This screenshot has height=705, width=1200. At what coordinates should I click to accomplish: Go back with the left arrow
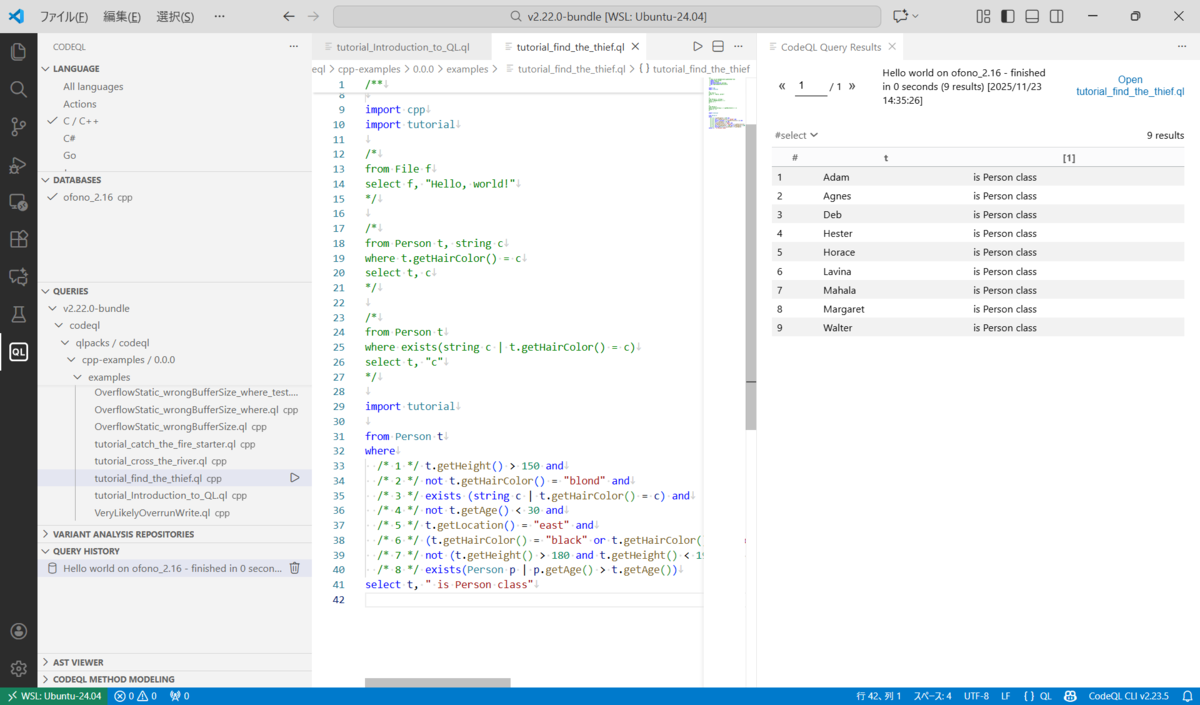[289, 16]
